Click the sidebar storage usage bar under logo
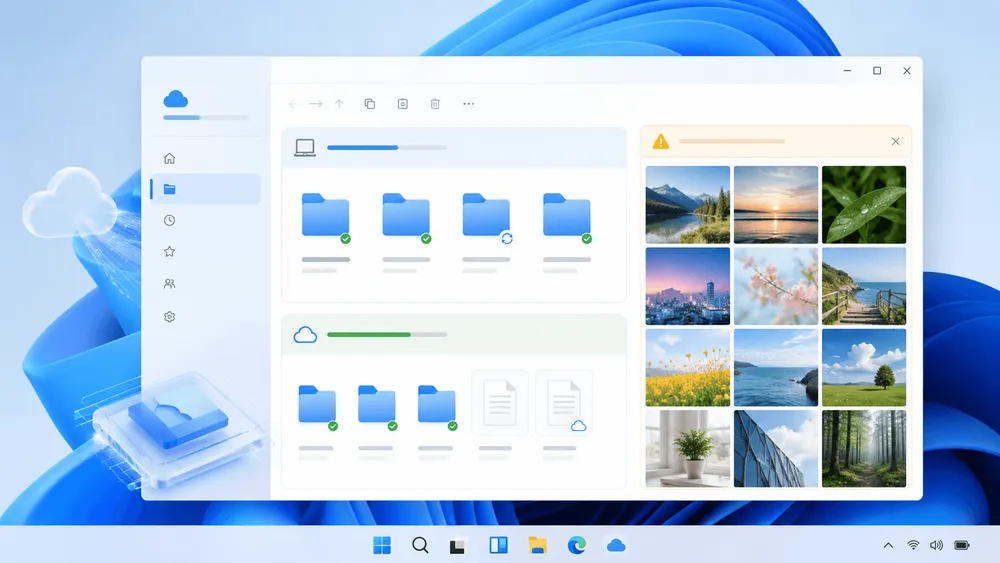Screen dimensions: 1000x563 [205, 117]
